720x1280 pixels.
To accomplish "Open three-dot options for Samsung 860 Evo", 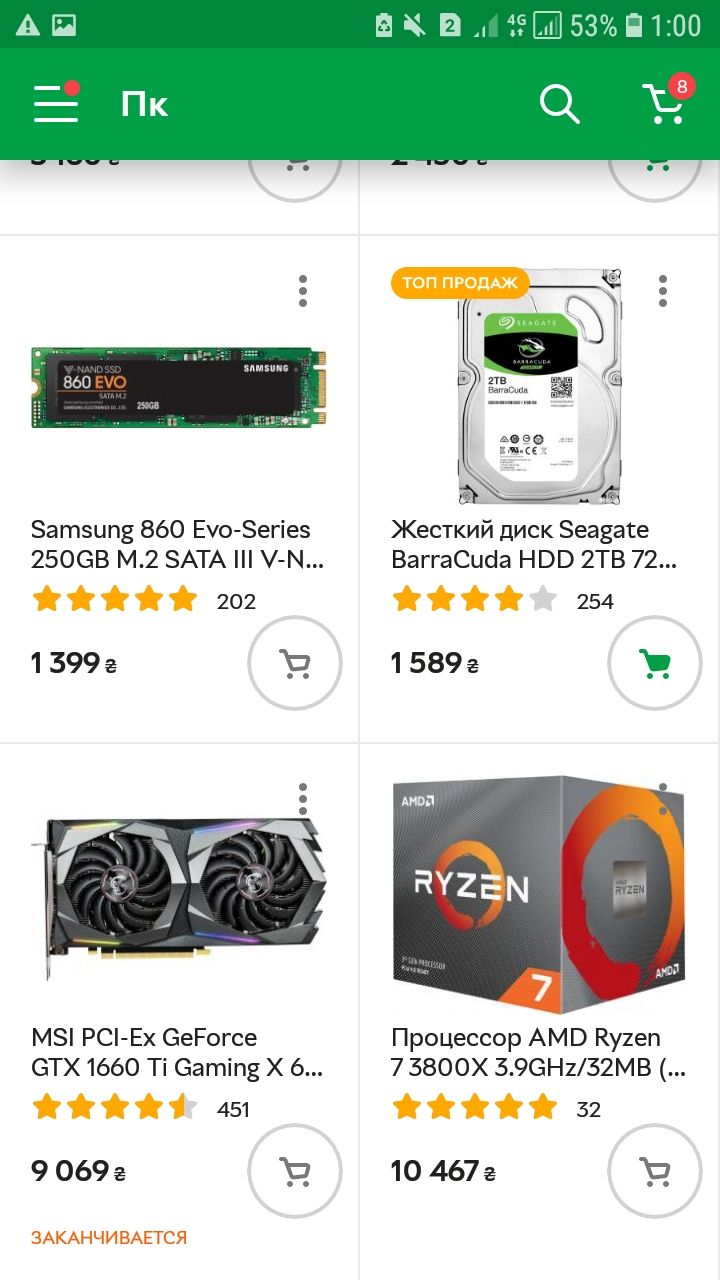I will click(x=303, y=291).
